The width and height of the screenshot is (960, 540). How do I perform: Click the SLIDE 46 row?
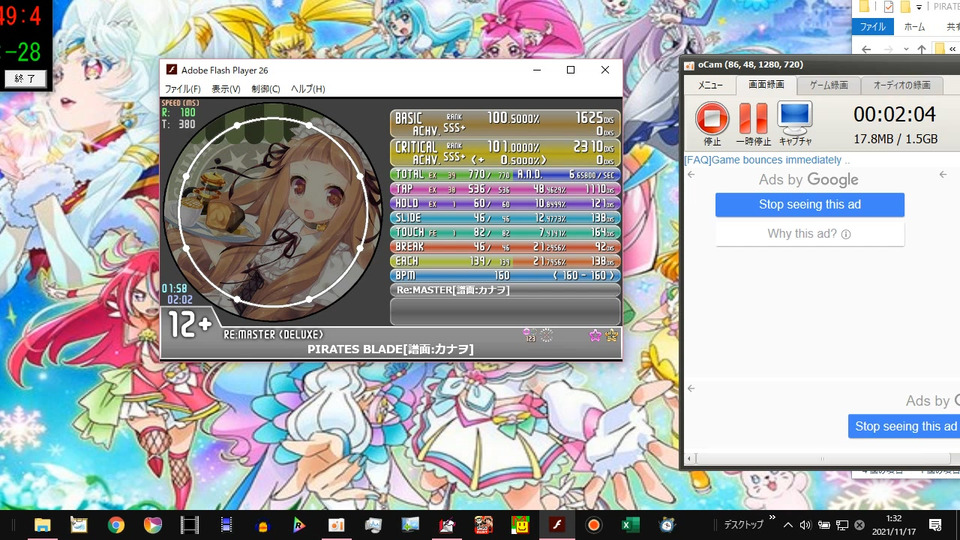pyautogui.click(x=505, y=218)
